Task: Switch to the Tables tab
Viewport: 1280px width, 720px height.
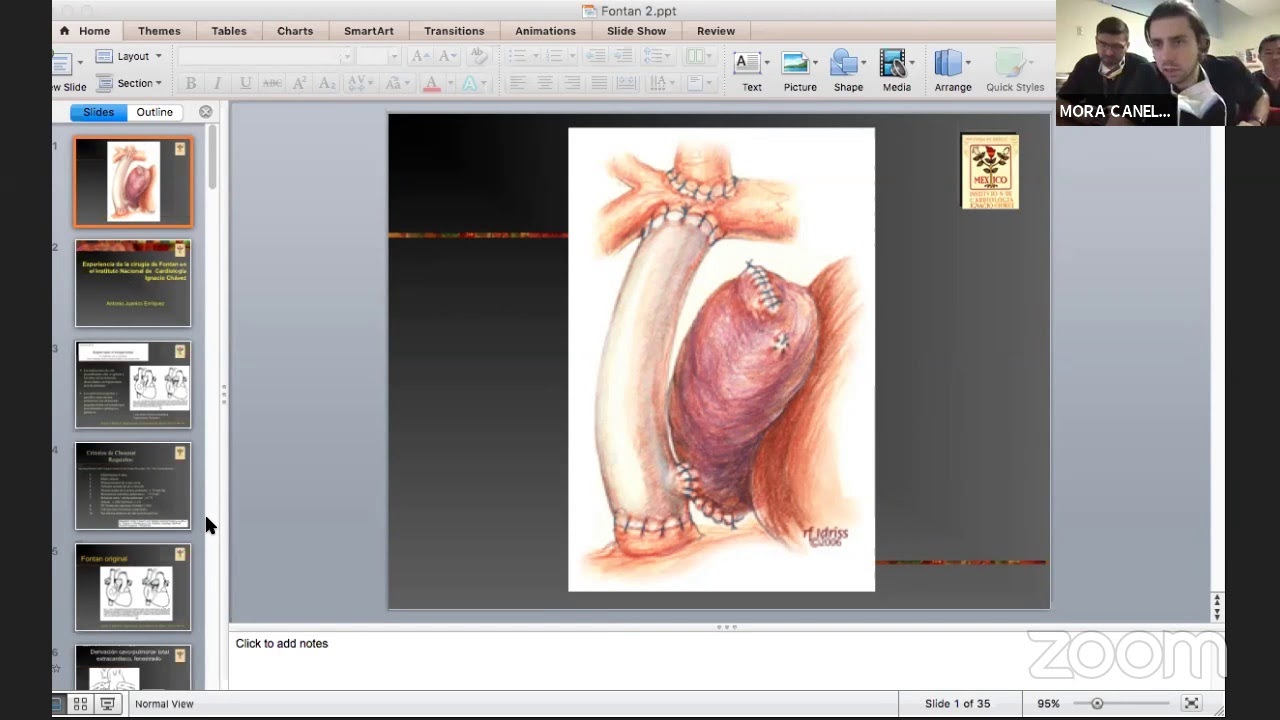Action: tap(228, 31)
